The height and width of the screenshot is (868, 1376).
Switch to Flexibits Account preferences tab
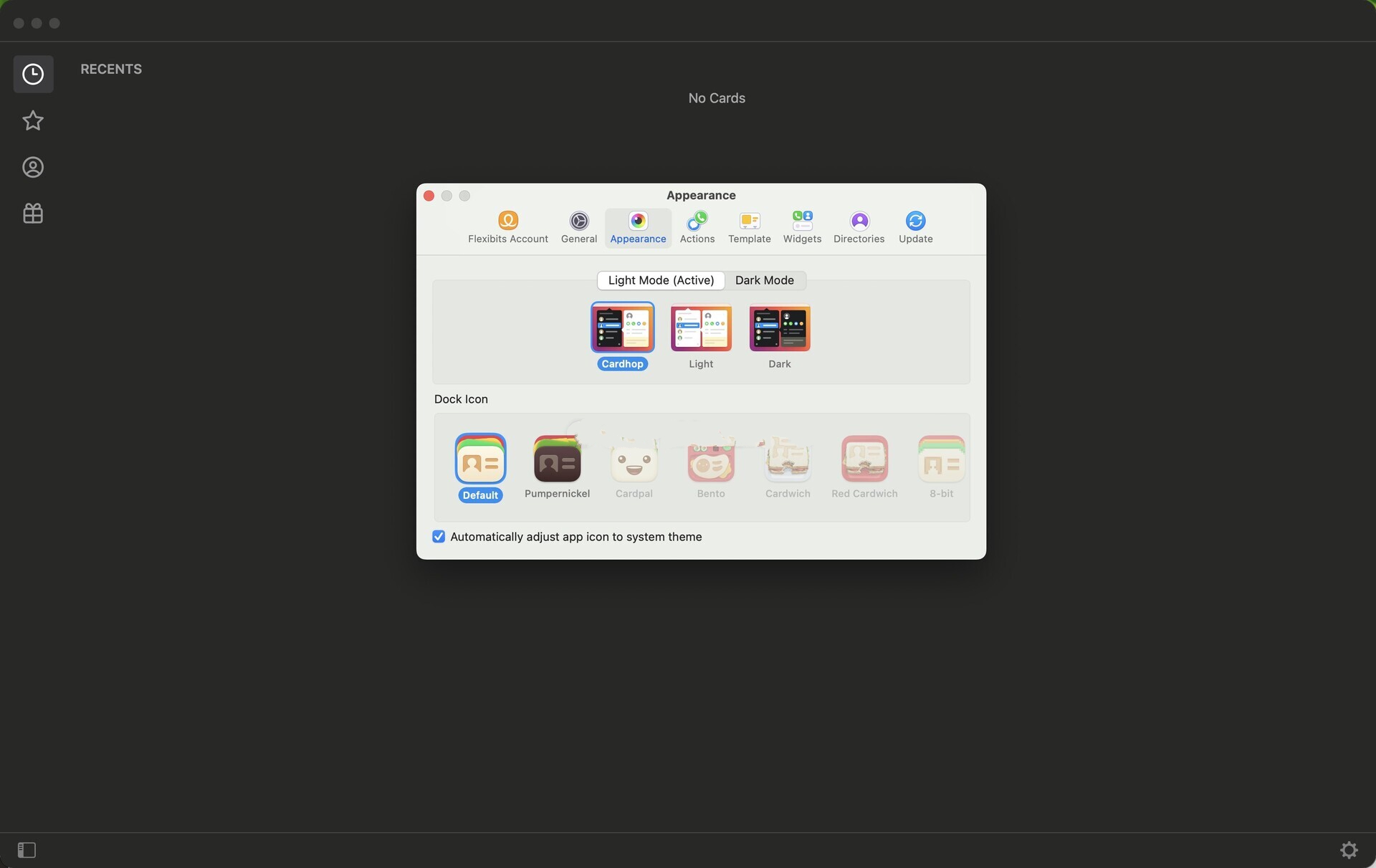(507, 228)
